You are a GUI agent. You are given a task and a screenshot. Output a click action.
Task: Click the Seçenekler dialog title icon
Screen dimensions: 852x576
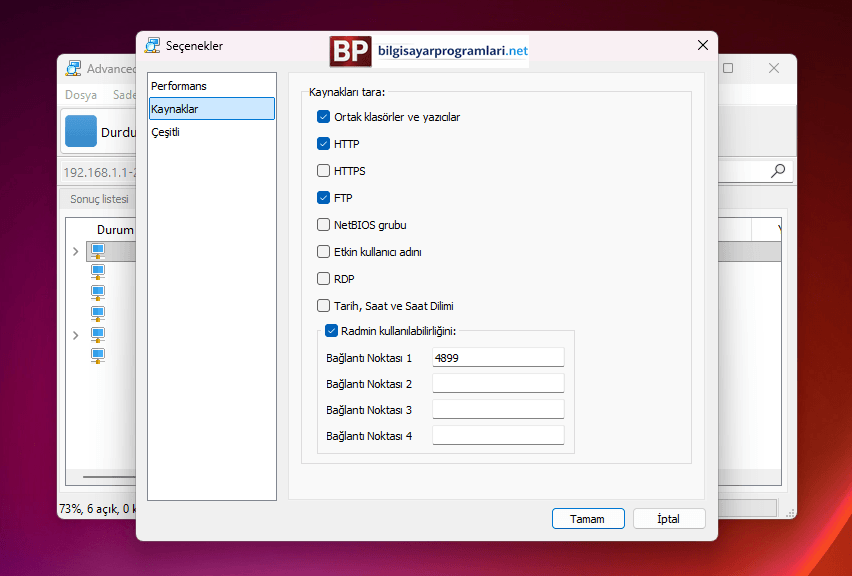point(152,46)
